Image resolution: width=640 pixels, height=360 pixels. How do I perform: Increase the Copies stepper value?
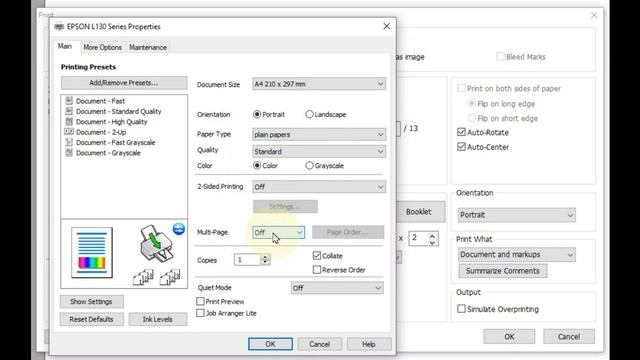(x=265, y=257)
